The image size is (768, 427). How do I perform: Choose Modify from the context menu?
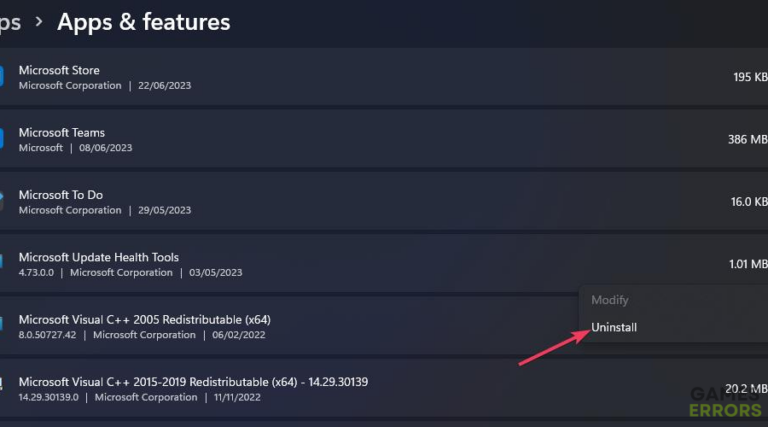(609, 300)
